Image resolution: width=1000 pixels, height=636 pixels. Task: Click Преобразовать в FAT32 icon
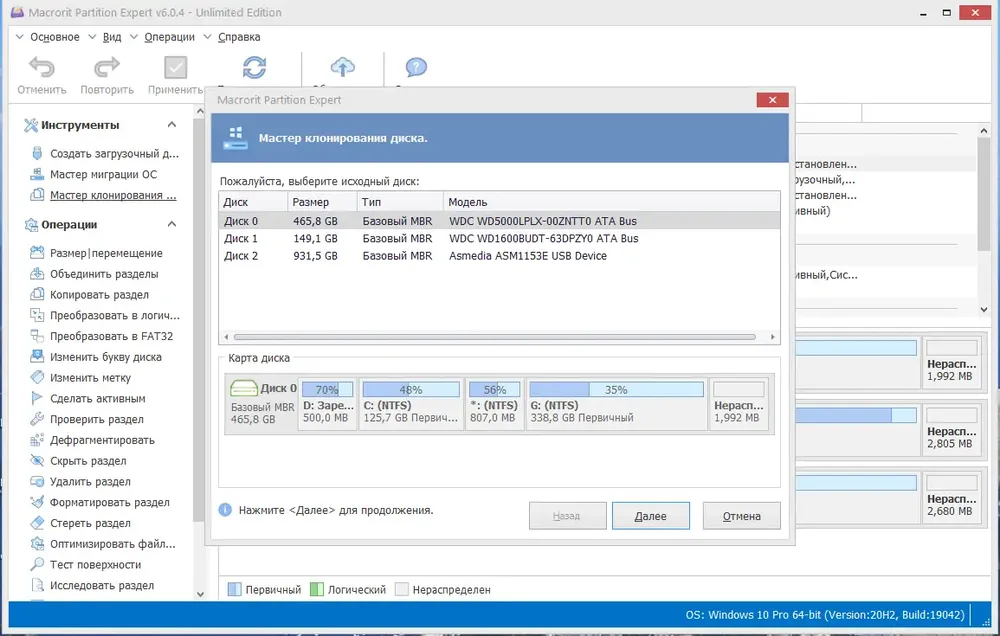point(37,336)
